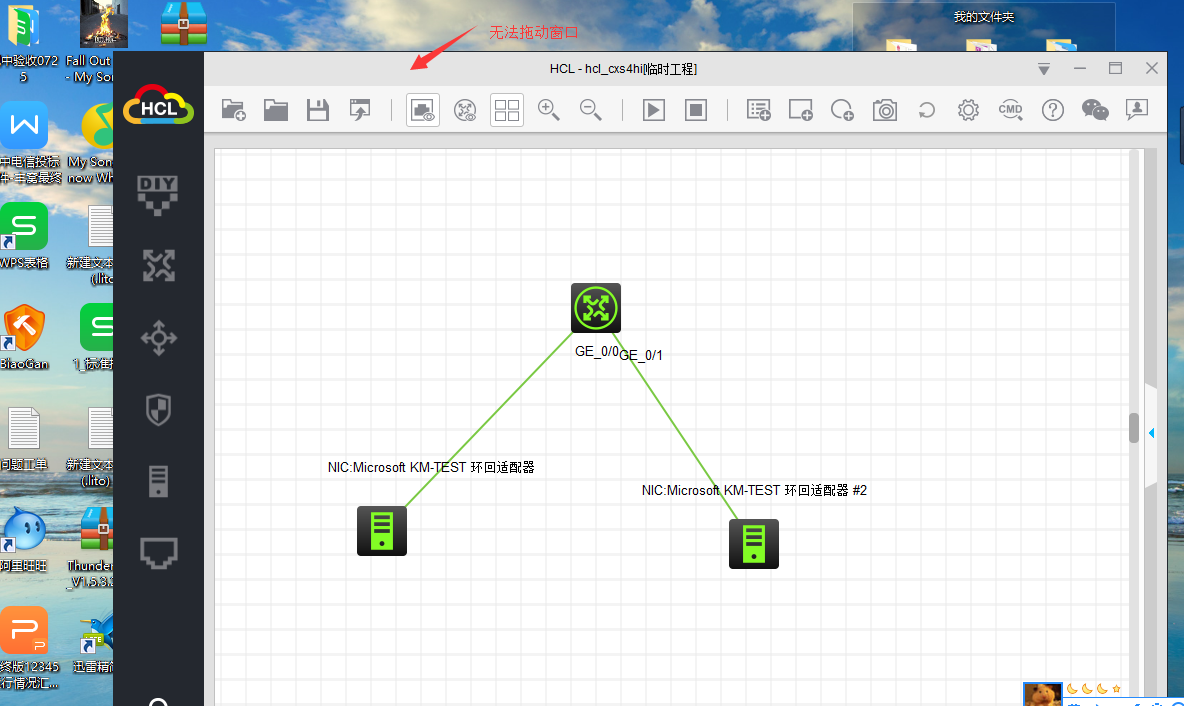Open the 阿里旺旺 desktop shortcut

24,539
